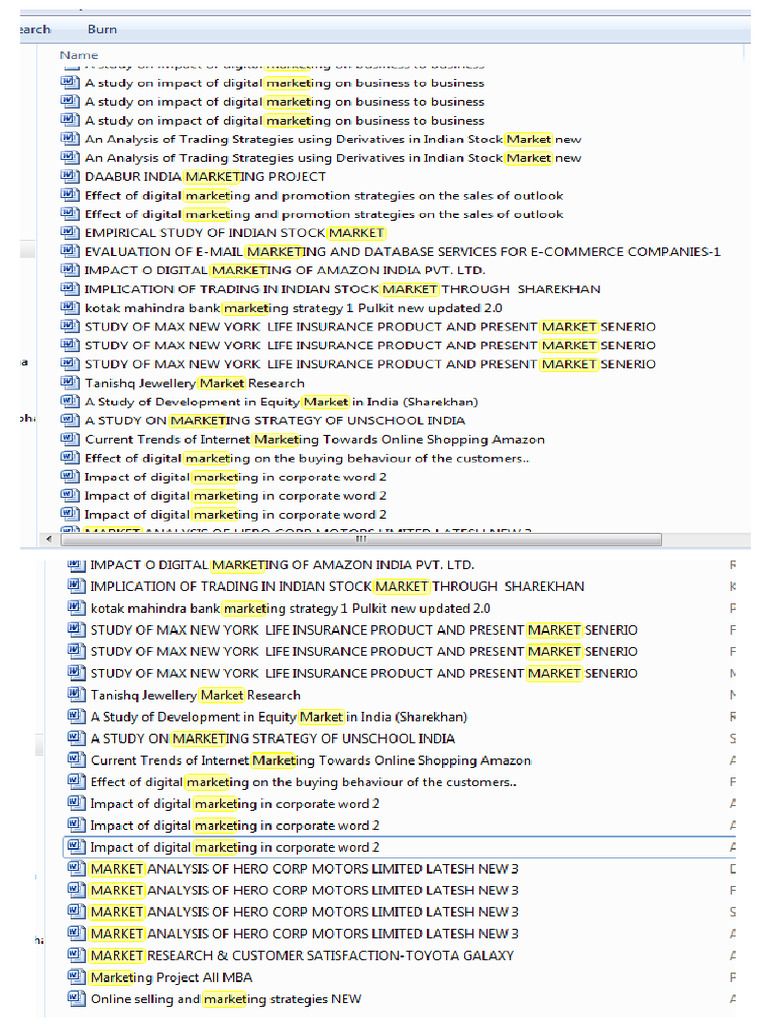
Task: Select kotak mahindra bank marketing strategy, upper list
Action: point(293,308)
